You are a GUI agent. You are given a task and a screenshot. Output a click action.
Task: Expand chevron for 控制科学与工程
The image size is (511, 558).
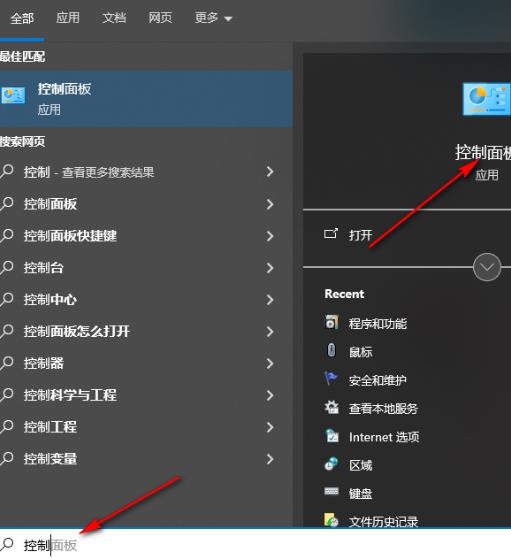(270, 395)
